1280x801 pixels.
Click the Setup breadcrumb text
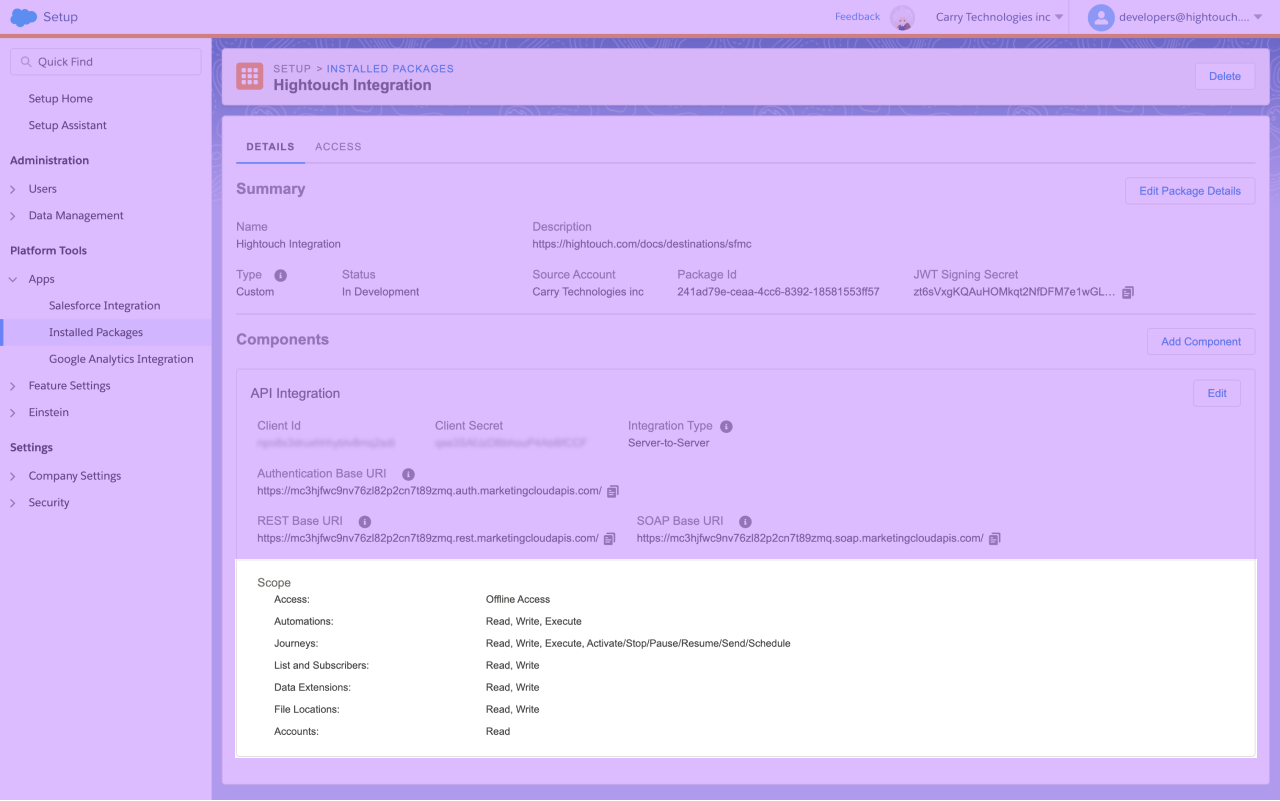(x=292, y=69)
